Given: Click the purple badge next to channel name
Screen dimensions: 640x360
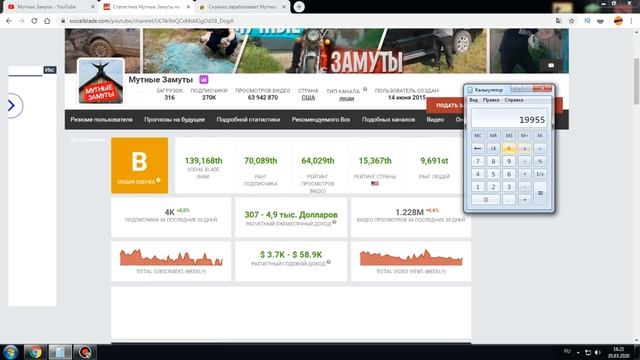Looking at the screenshot, I should click(204, 79).
